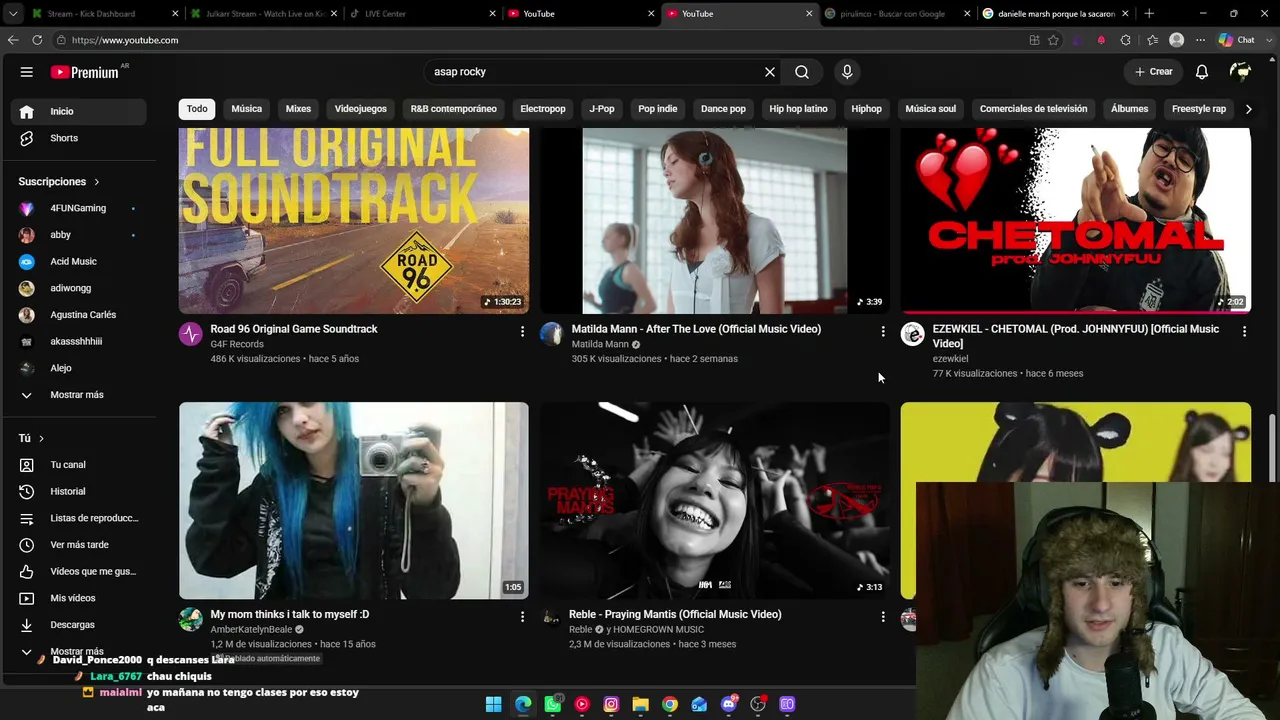1280x720 pixels.
Task: Select the Todo filter chip
Action: [197, 109]
